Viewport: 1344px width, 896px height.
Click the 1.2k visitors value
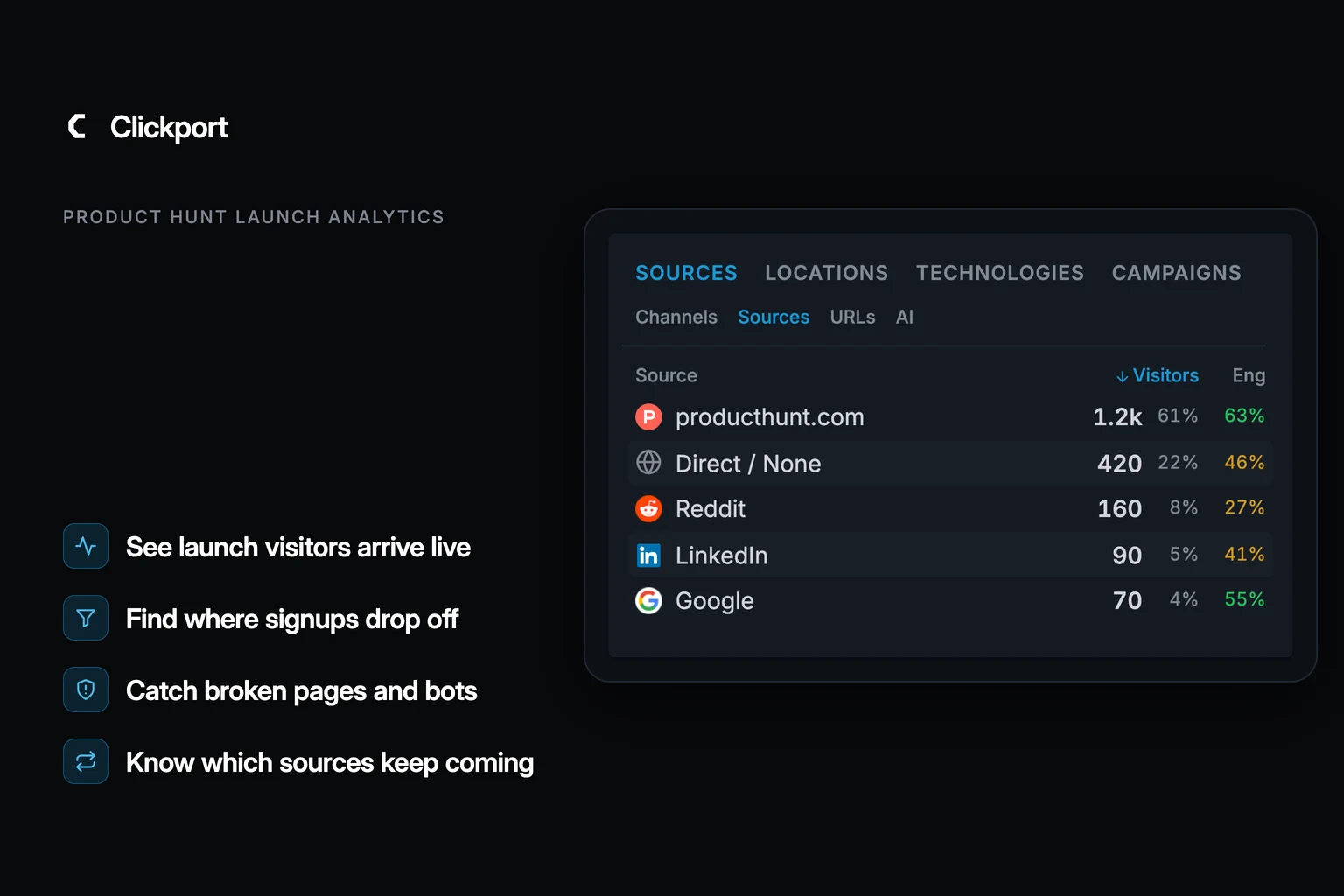1117,417
